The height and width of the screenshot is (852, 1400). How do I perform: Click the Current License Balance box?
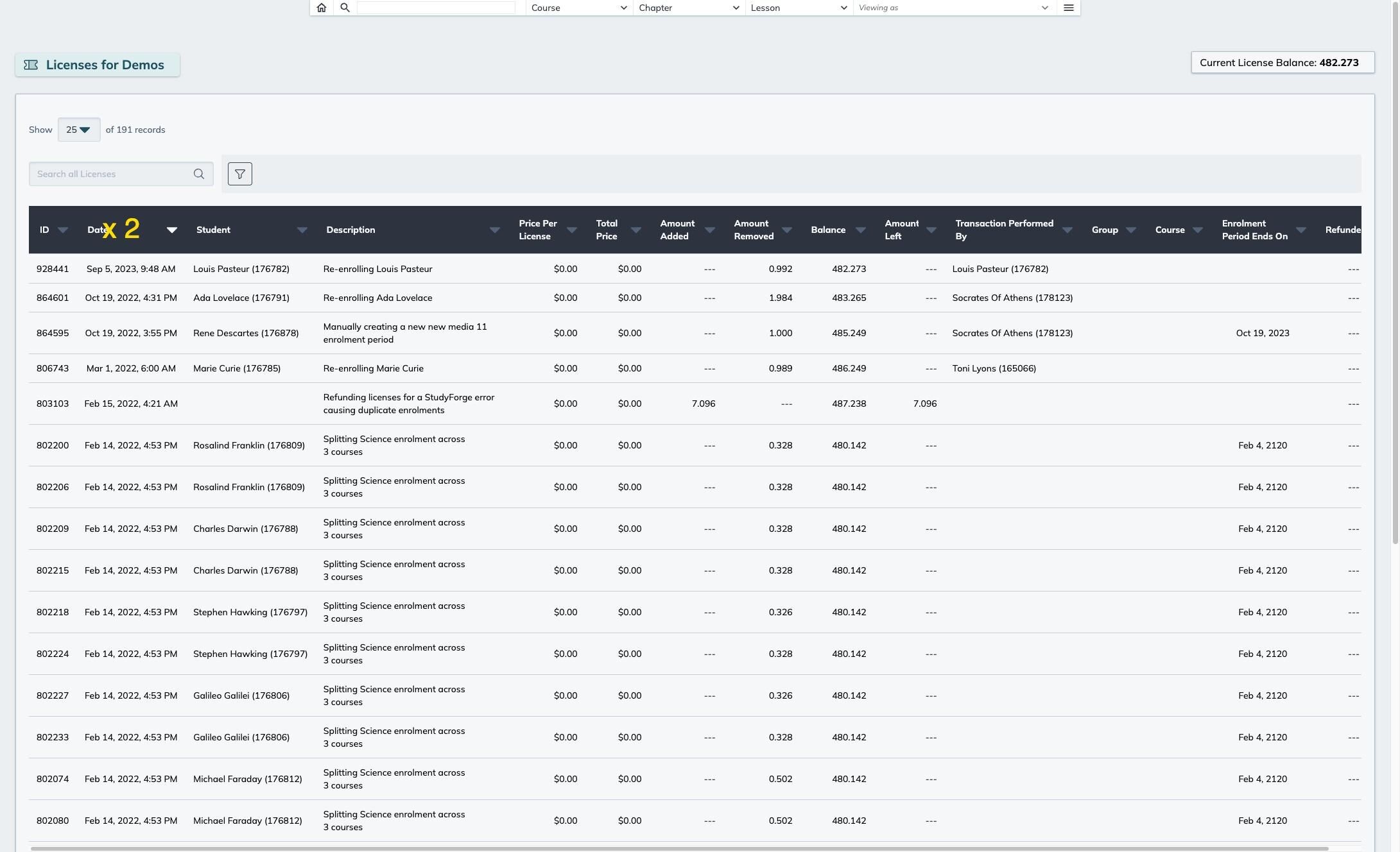(1283, 62)
